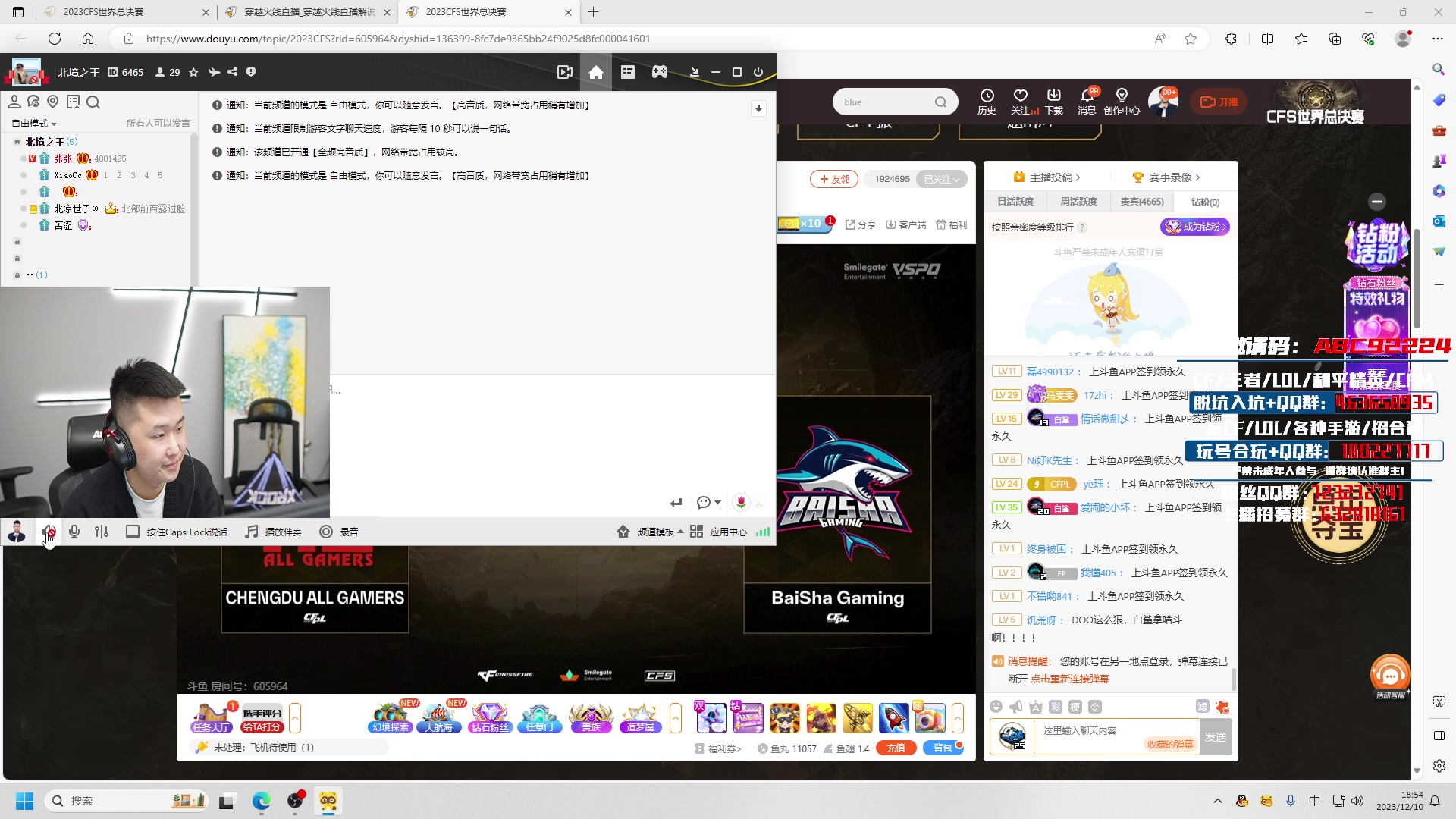The height and width of the screenshot is (819, 1456).
Task: Toggle the 按住Caps Lock说话 checkbox
Action: tap(133, 532)
